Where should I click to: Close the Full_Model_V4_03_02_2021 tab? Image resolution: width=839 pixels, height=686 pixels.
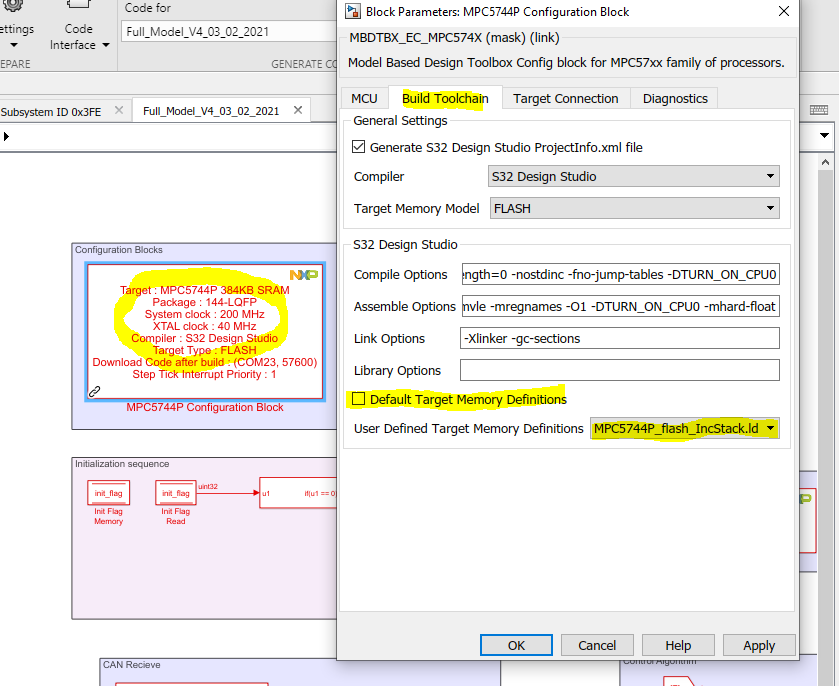click(298, 110)
